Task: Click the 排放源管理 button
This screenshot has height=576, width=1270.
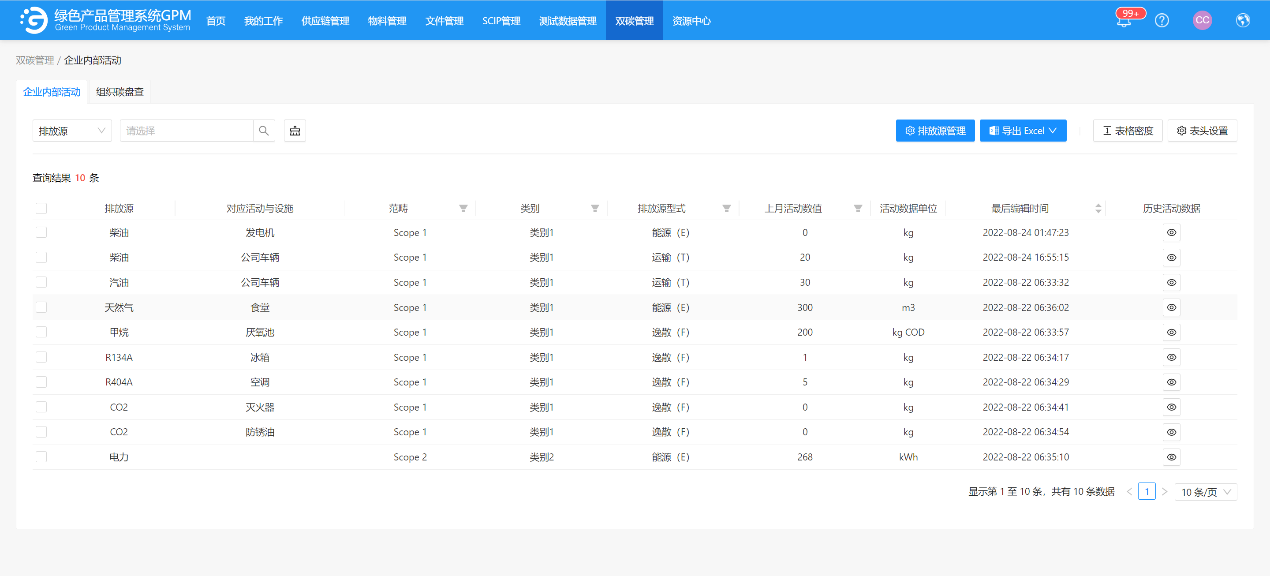Action: coord(935,131)
